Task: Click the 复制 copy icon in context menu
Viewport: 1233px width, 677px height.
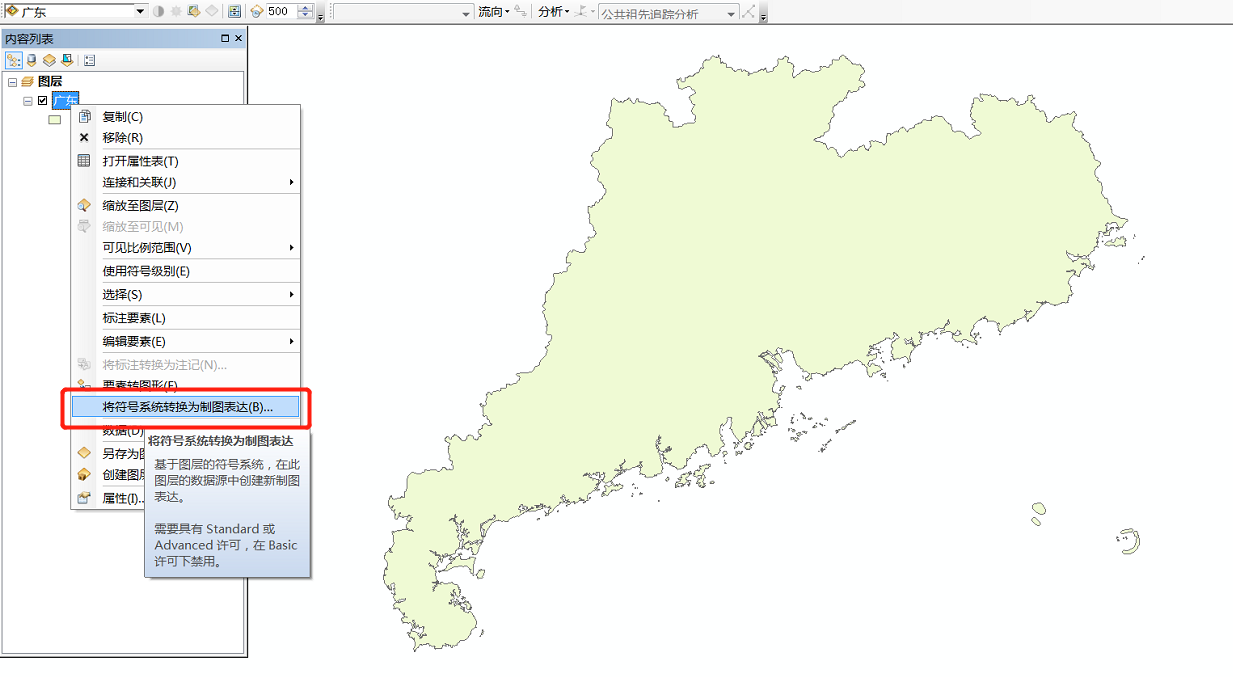Action: tap(84, 117)
